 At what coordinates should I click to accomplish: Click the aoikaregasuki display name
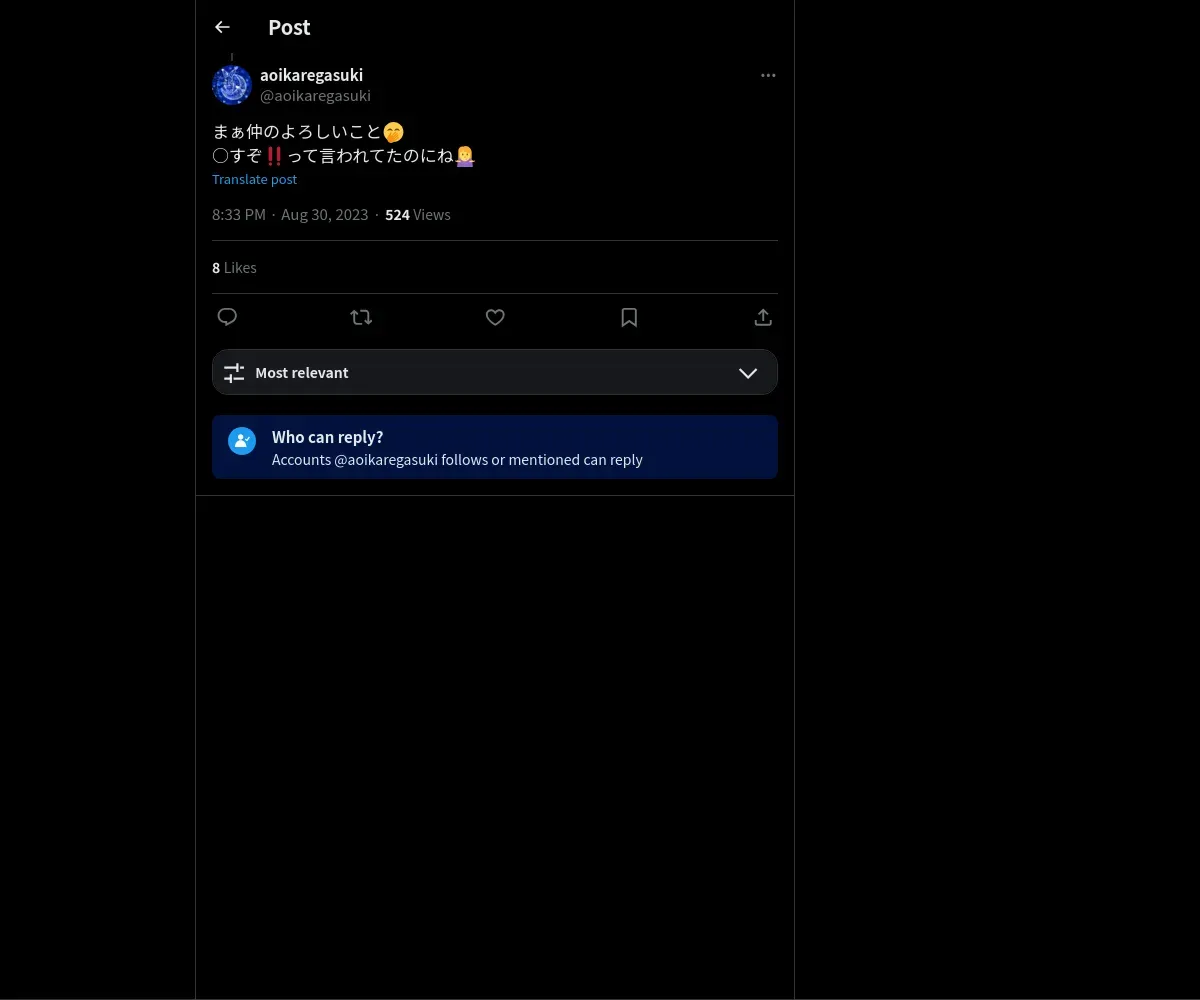point(311,75)
